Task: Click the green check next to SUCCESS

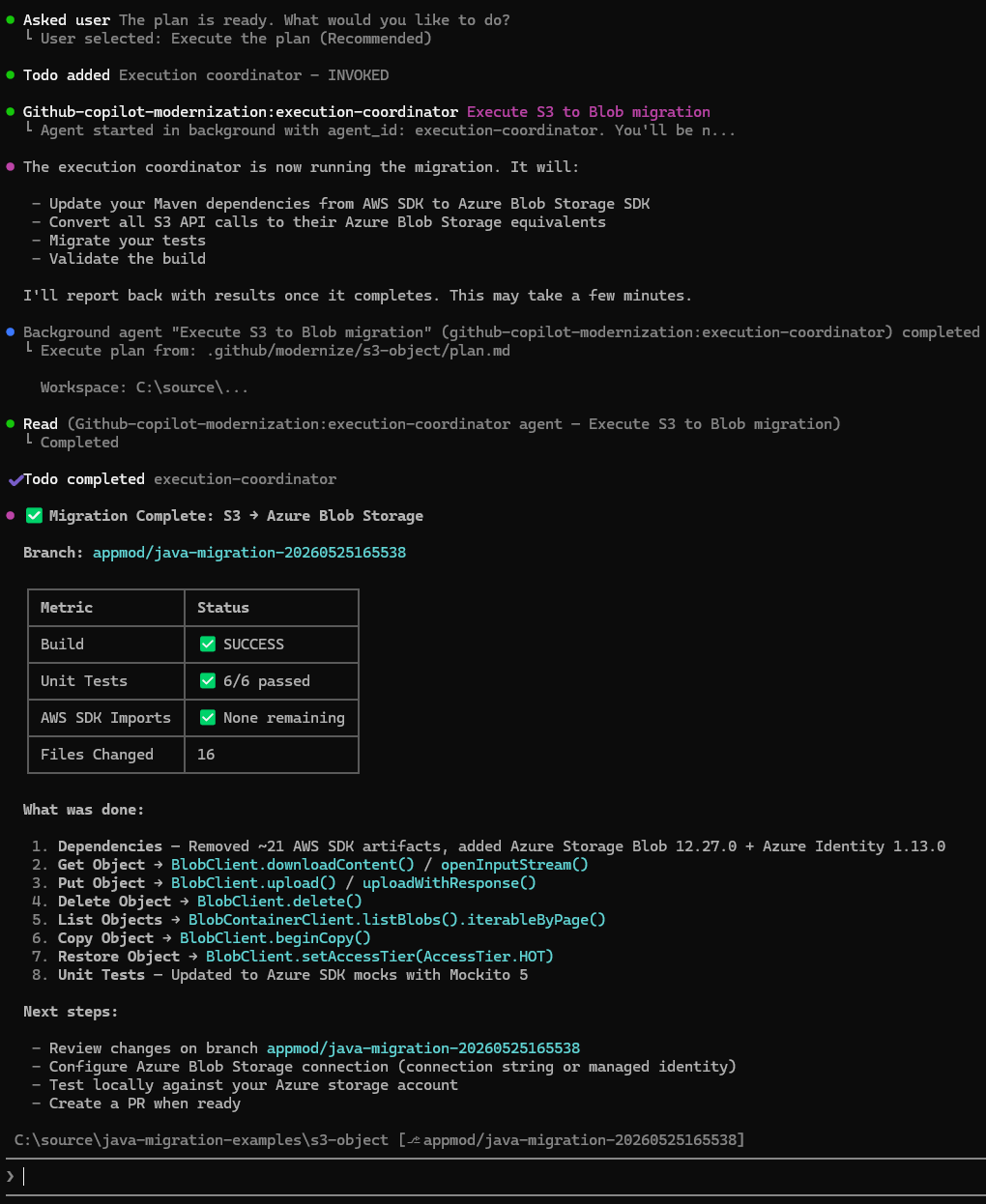Action: click(208, 645)
